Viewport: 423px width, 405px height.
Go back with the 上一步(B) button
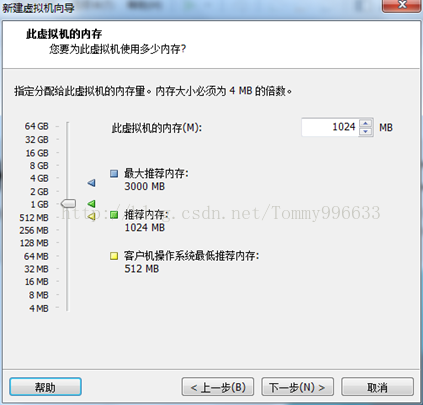tap(218, 387)
